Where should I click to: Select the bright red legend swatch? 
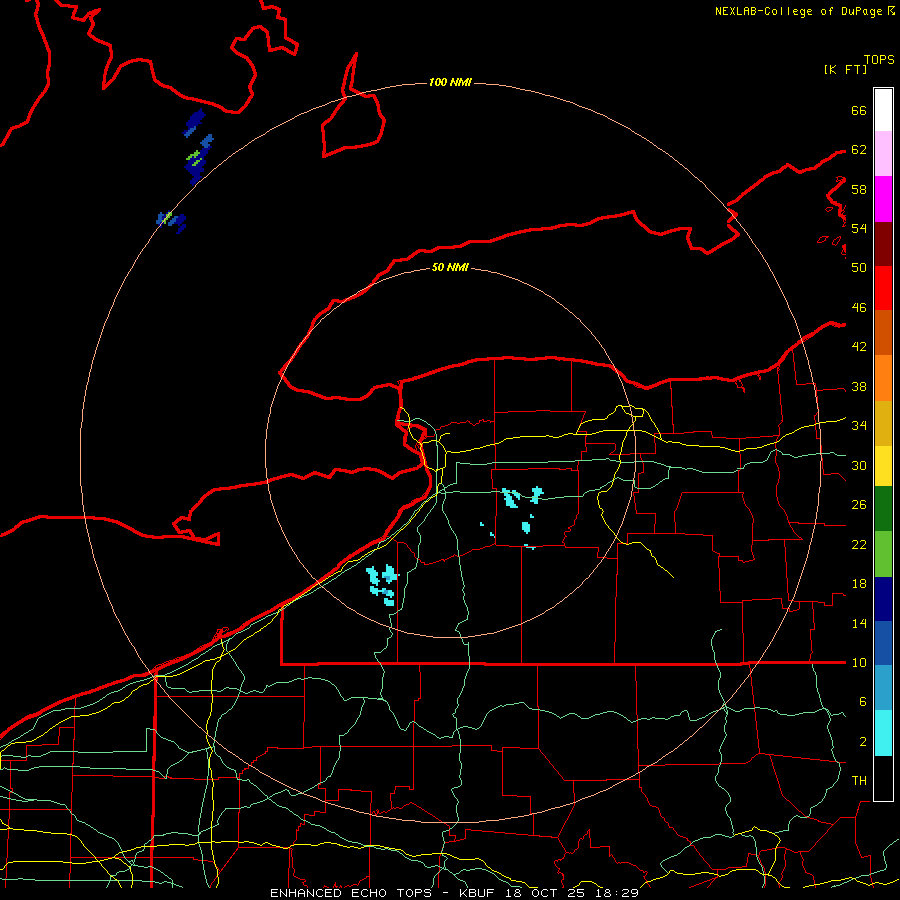(883, 288)
